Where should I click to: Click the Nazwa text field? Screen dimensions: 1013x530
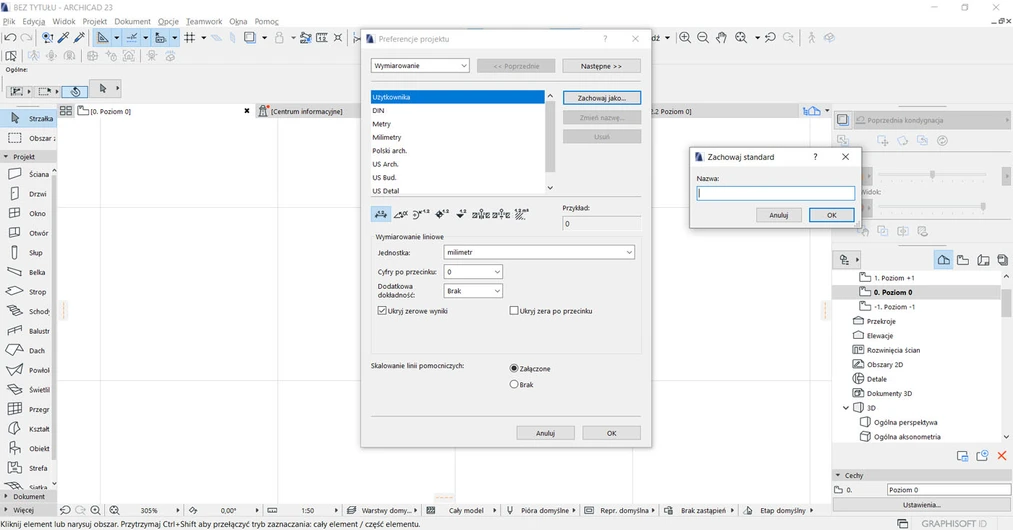click(775, 194)
